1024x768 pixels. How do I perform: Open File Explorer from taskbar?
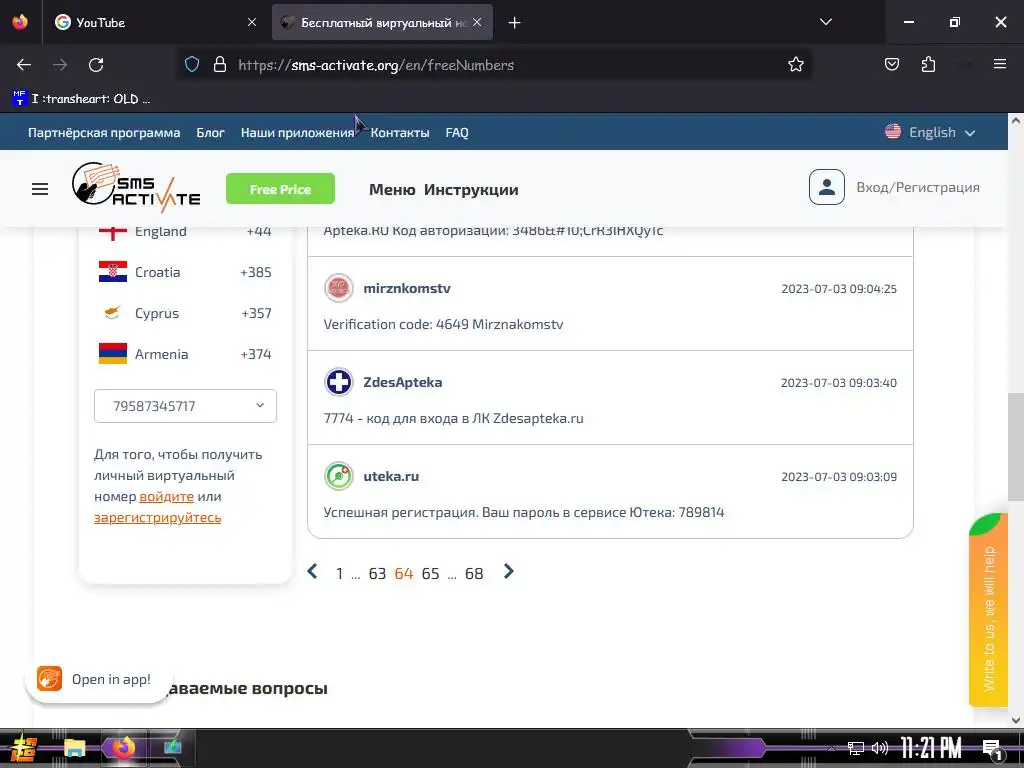click(74, 748)
